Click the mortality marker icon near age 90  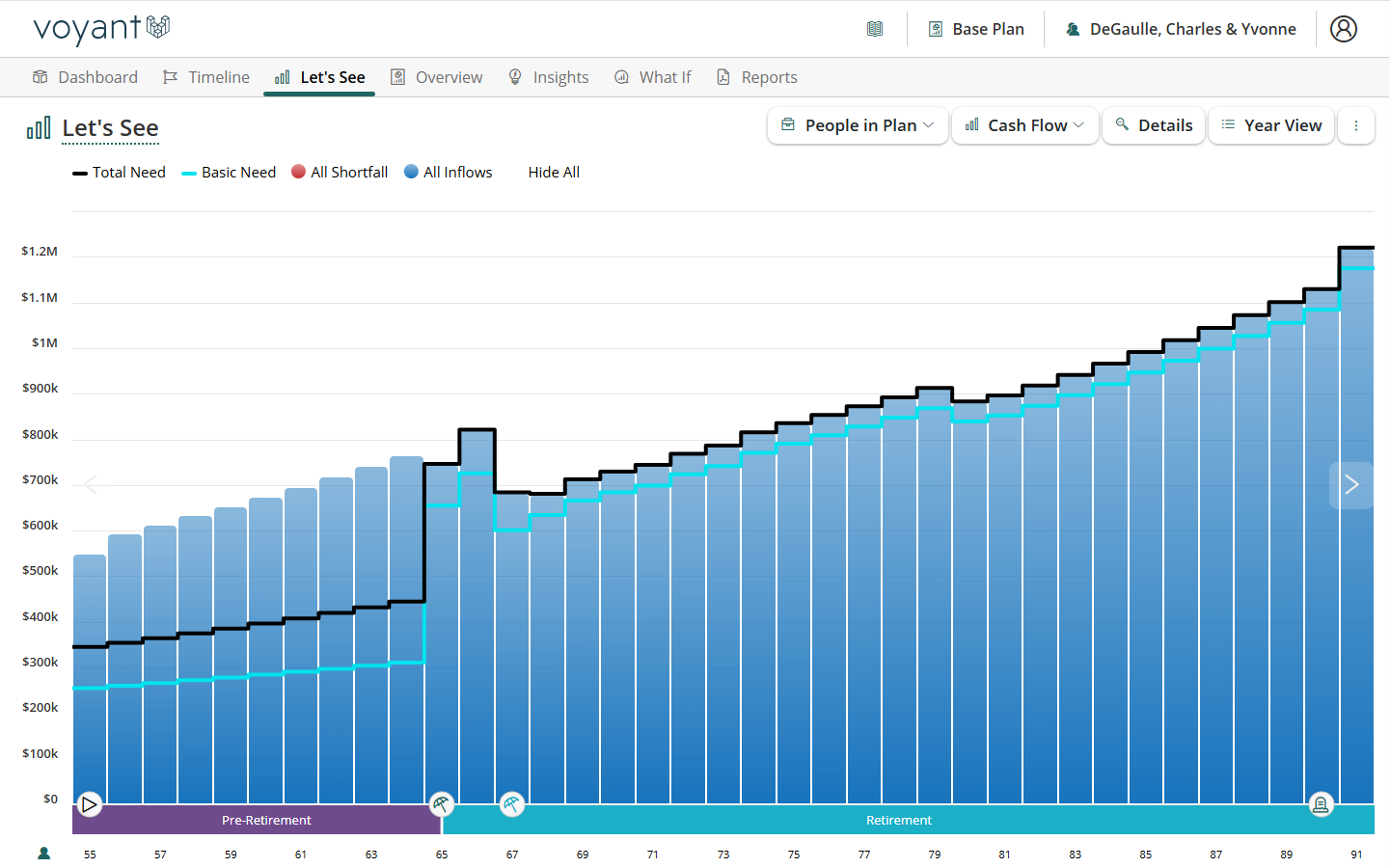[1321, 803]
